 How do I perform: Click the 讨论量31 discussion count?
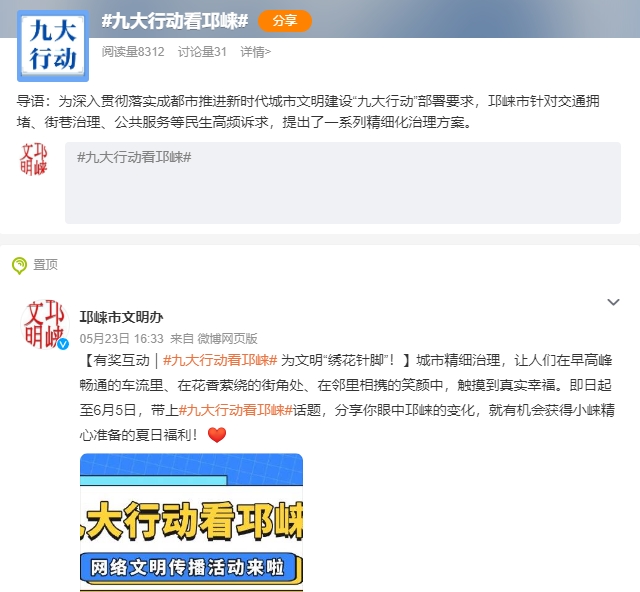tap(202, 52)
